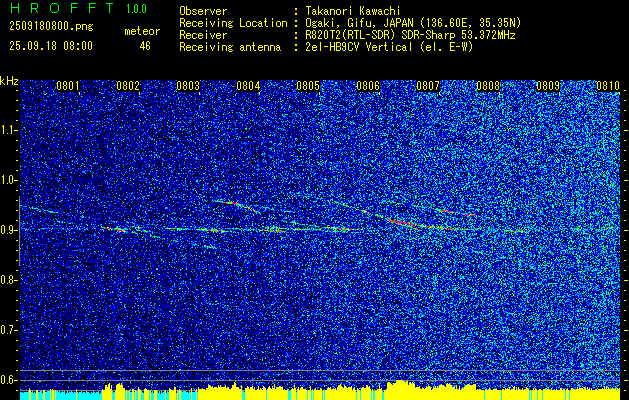Click observer name Takanori Kawachi

point(352,11)
